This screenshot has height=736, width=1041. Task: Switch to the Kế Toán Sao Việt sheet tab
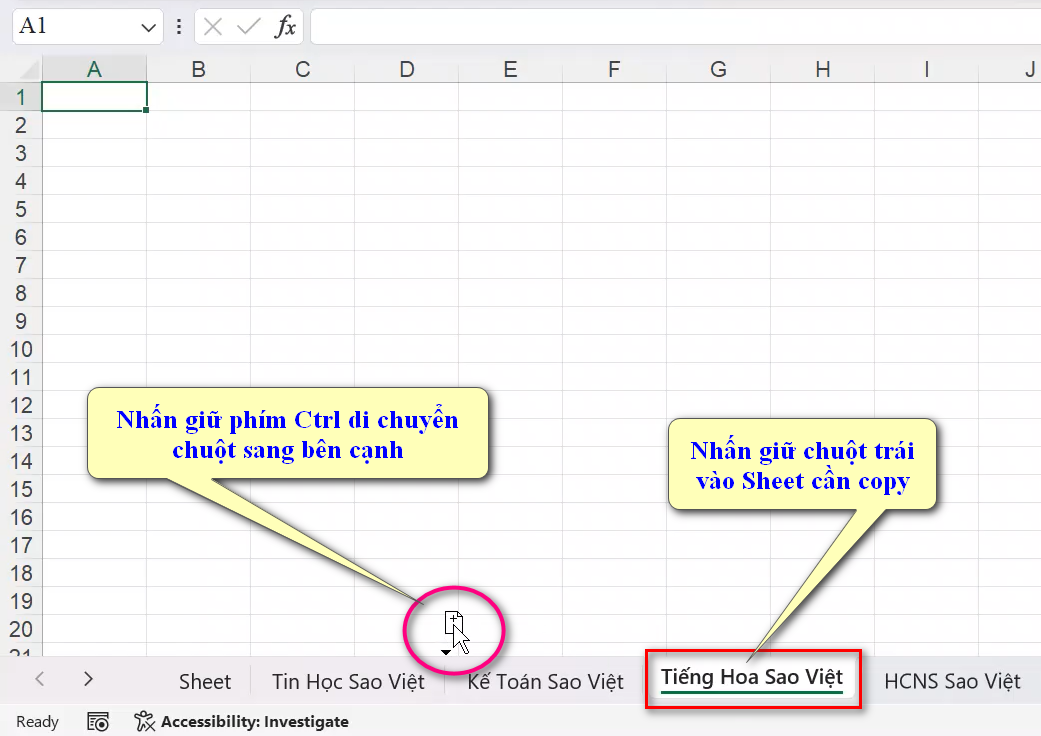(544, 679)
